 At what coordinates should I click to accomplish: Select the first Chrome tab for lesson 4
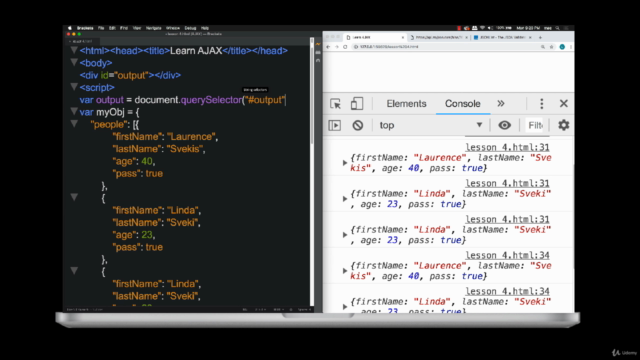[x=374, y=37]
